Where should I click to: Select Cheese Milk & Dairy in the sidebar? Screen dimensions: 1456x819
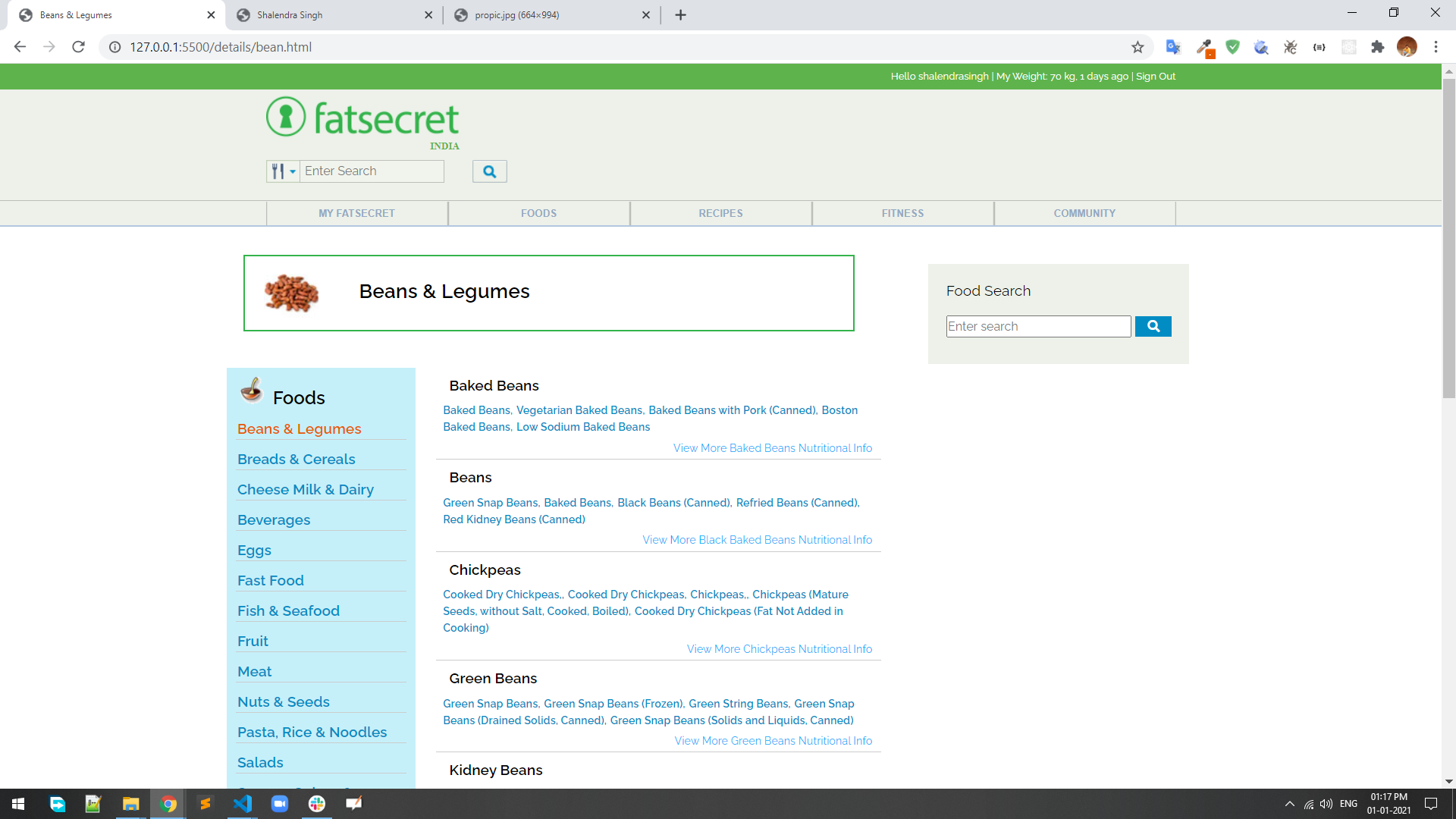click(x=305, y=490)
